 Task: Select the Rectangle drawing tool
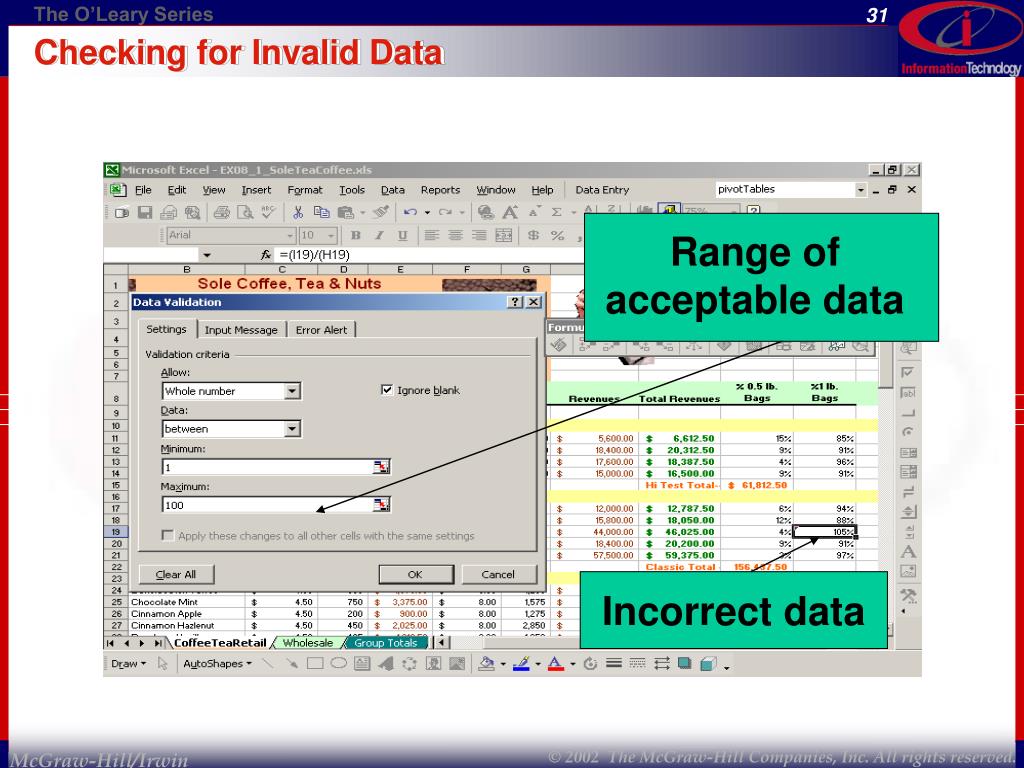coord(315,664)
